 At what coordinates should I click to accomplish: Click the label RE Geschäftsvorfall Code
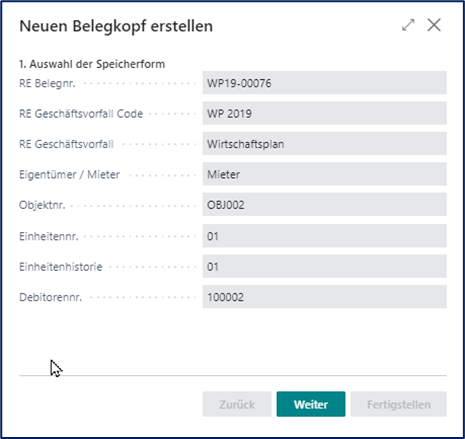(x=81, y=114)
